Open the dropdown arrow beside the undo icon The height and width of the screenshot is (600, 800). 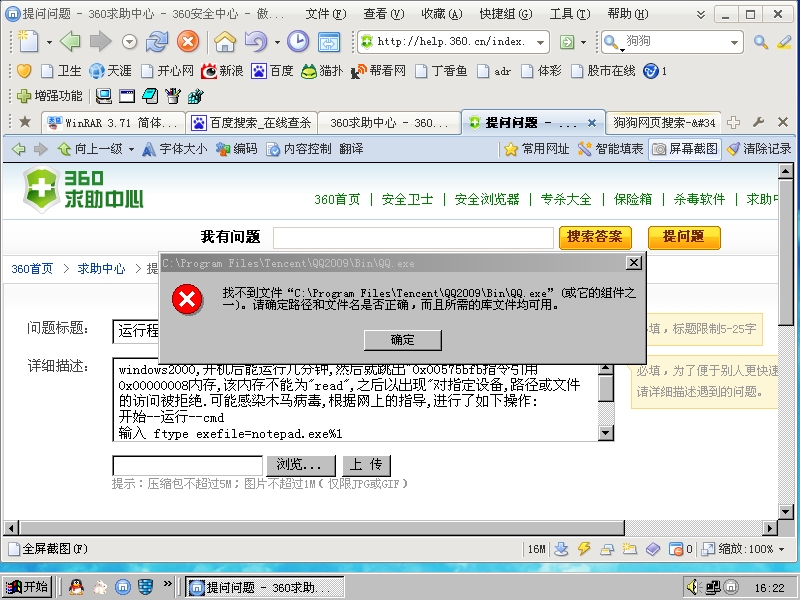pyautogui.click(x=277, y=43)
